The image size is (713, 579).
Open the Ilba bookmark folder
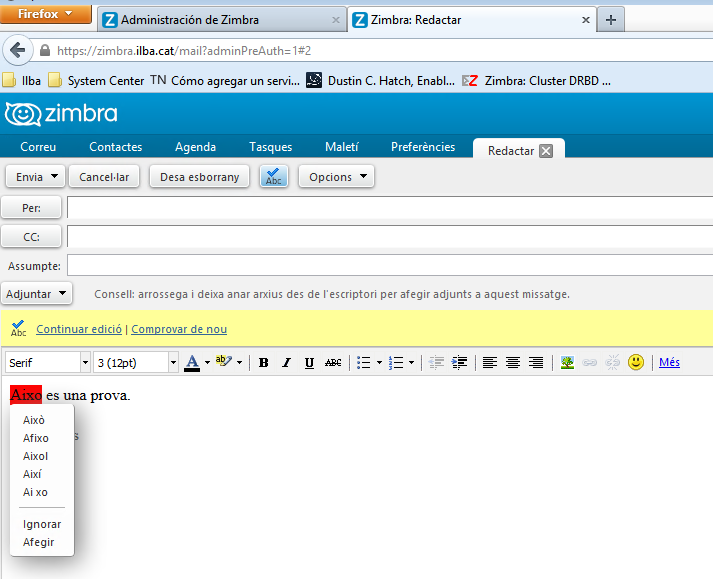[21, 81]
